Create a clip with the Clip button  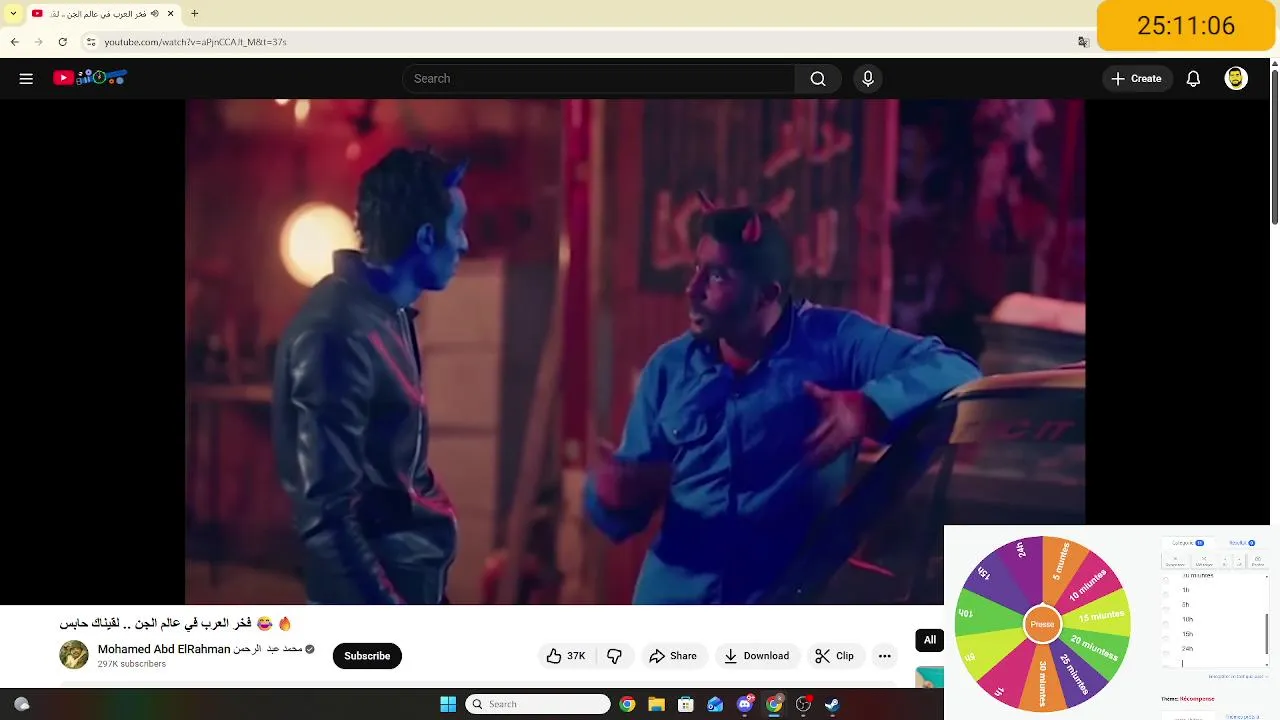coord(834,656)
